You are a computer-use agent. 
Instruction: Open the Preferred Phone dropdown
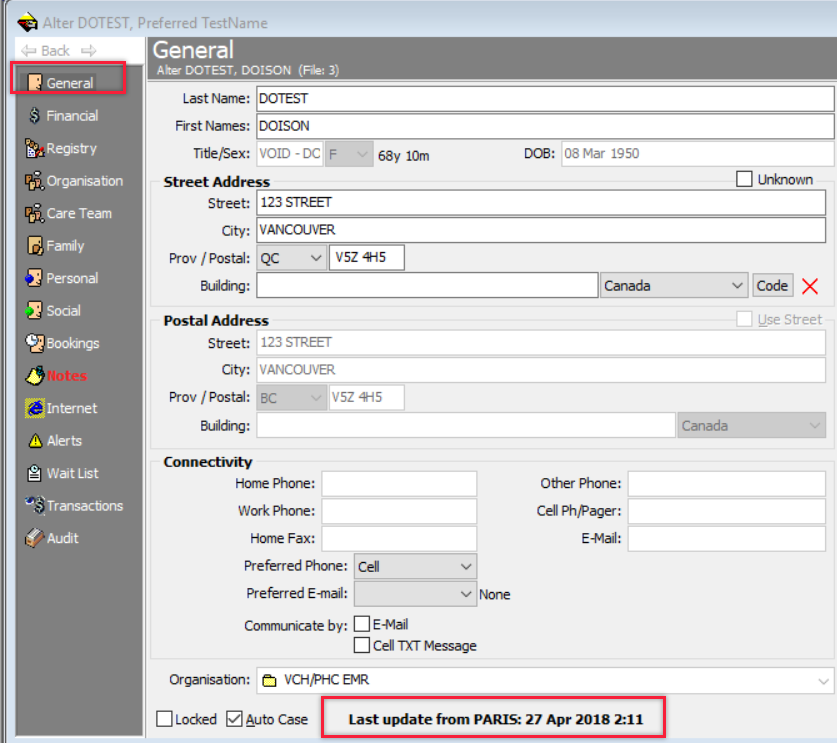(x=465, y=567)
